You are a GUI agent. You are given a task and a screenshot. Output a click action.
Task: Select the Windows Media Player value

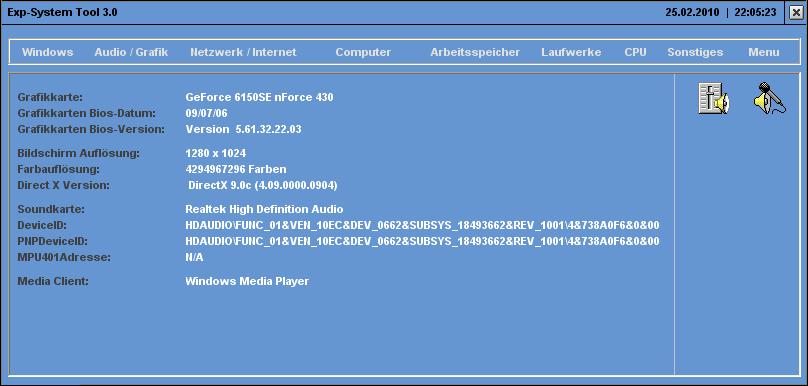(247, 281)
